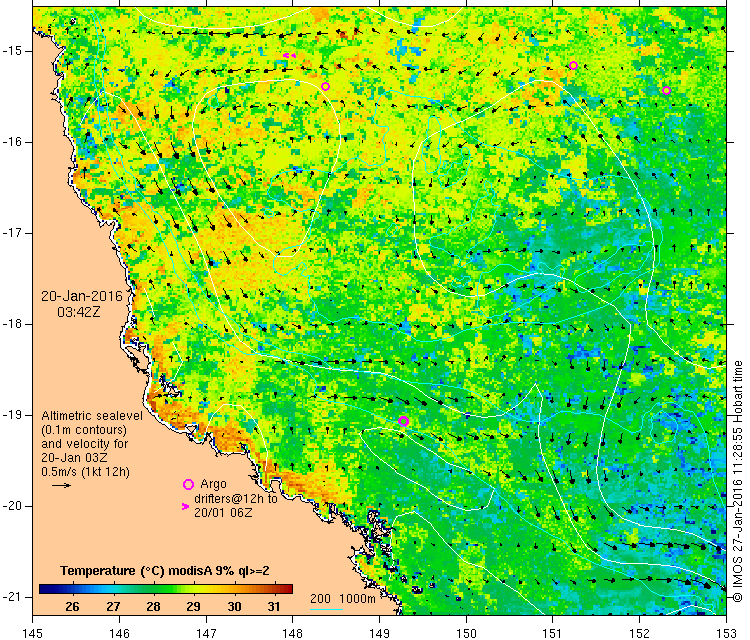Click the Argo legend circle icon
The width and height of the screenshot is (750, 640).
[x=188, y=485]
